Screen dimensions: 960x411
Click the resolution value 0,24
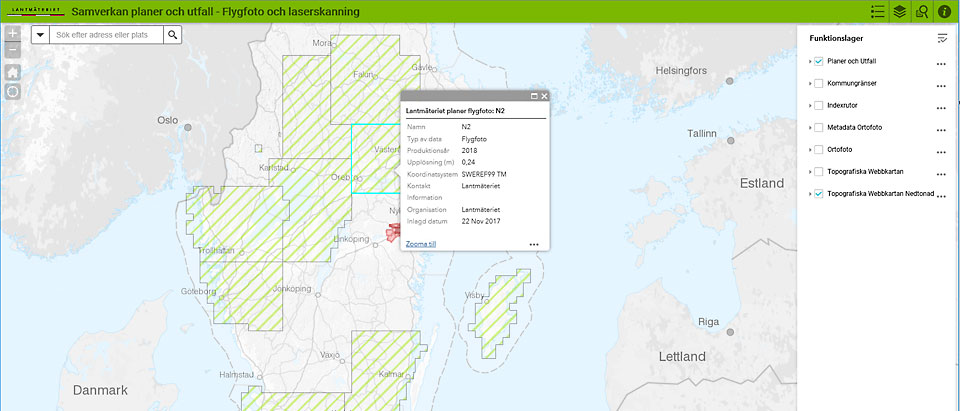468,162
